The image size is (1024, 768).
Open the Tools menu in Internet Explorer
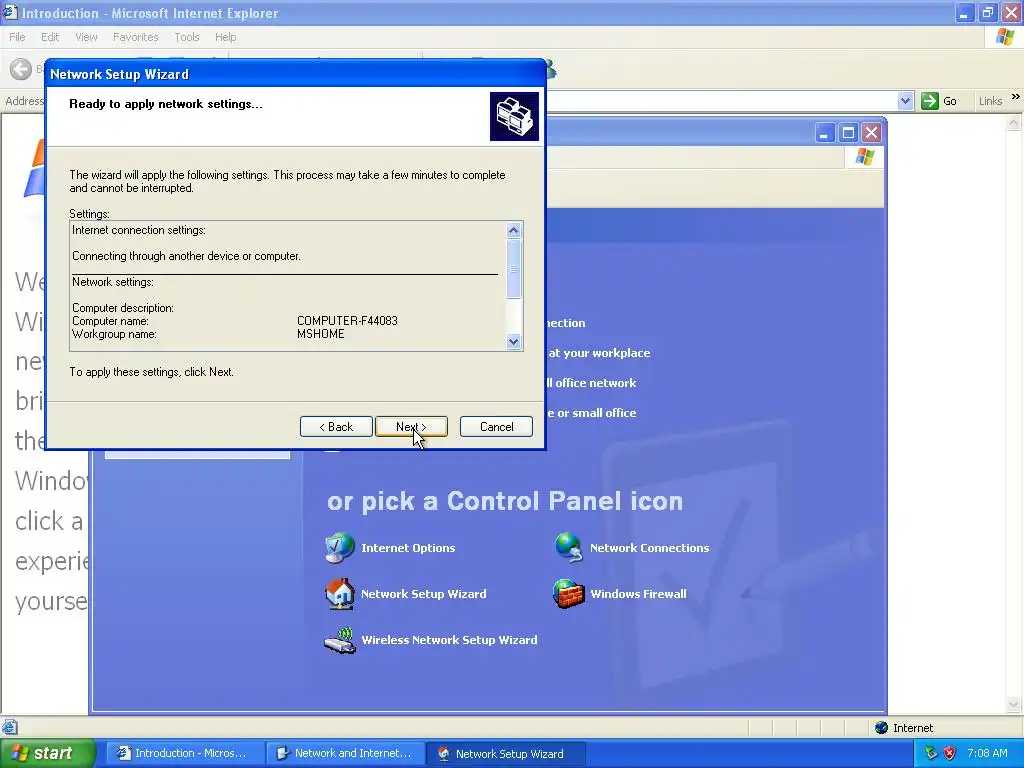[x=187, y=37]
